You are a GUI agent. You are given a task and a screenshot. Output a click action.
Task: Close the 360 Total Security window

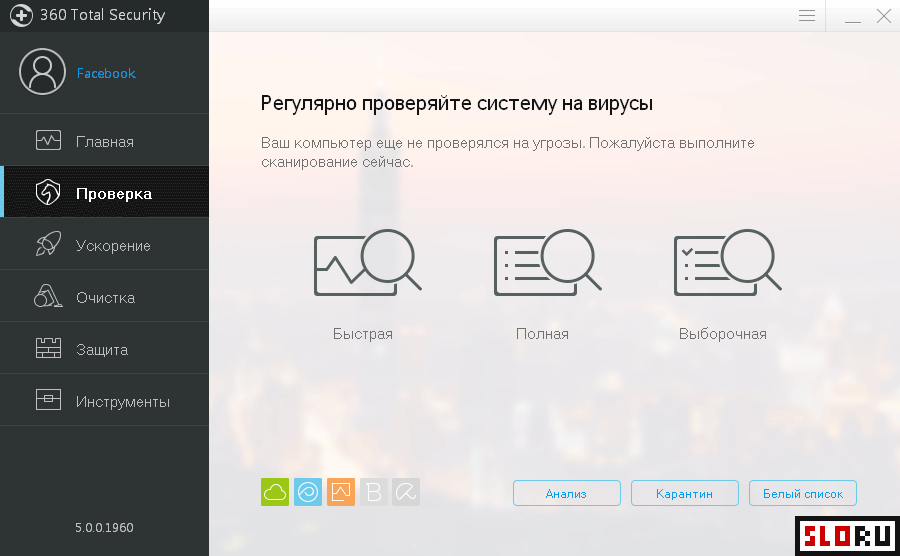tap(884, 16)
